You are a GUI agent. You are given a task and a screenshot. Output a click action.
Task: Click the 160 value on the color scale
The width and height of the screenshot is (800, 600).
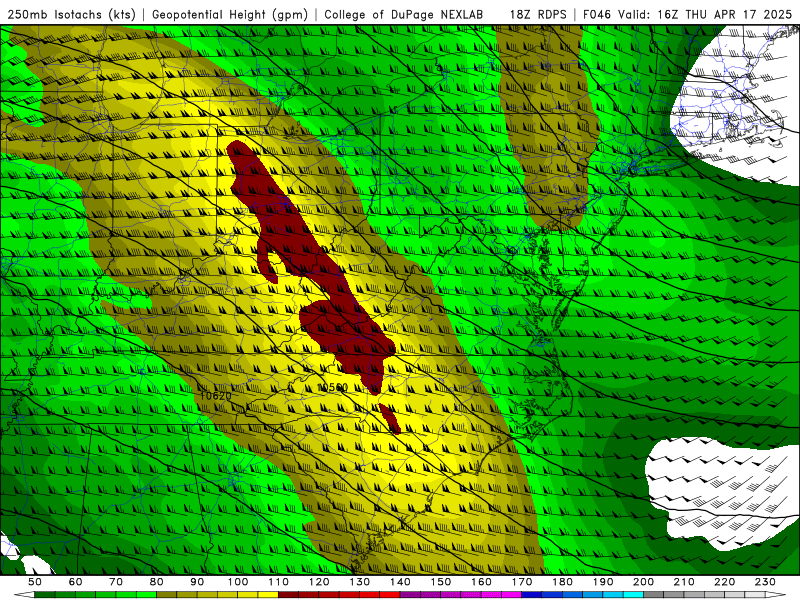(x=481, y=582)
